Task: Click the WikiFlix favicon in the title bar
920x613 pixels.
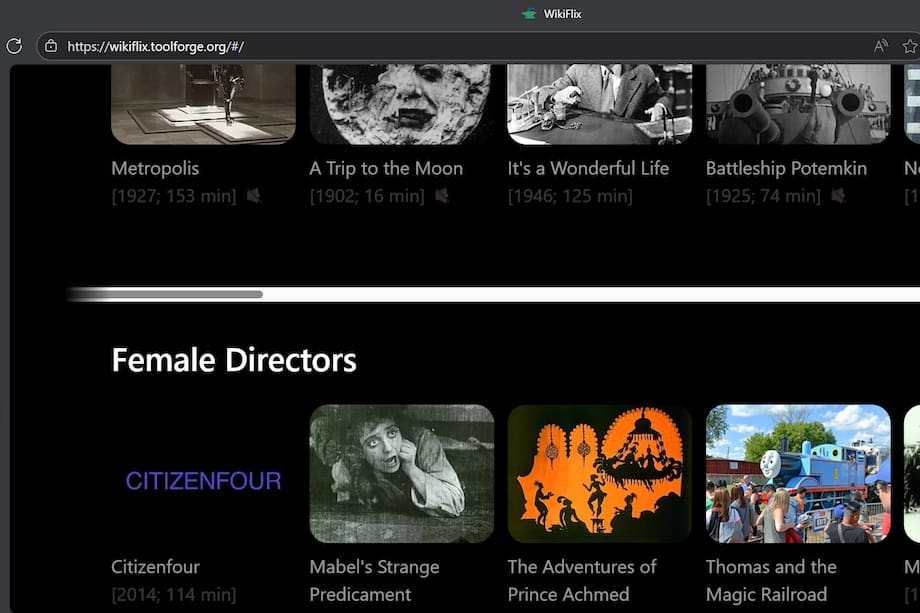Action: coord(530,14)
